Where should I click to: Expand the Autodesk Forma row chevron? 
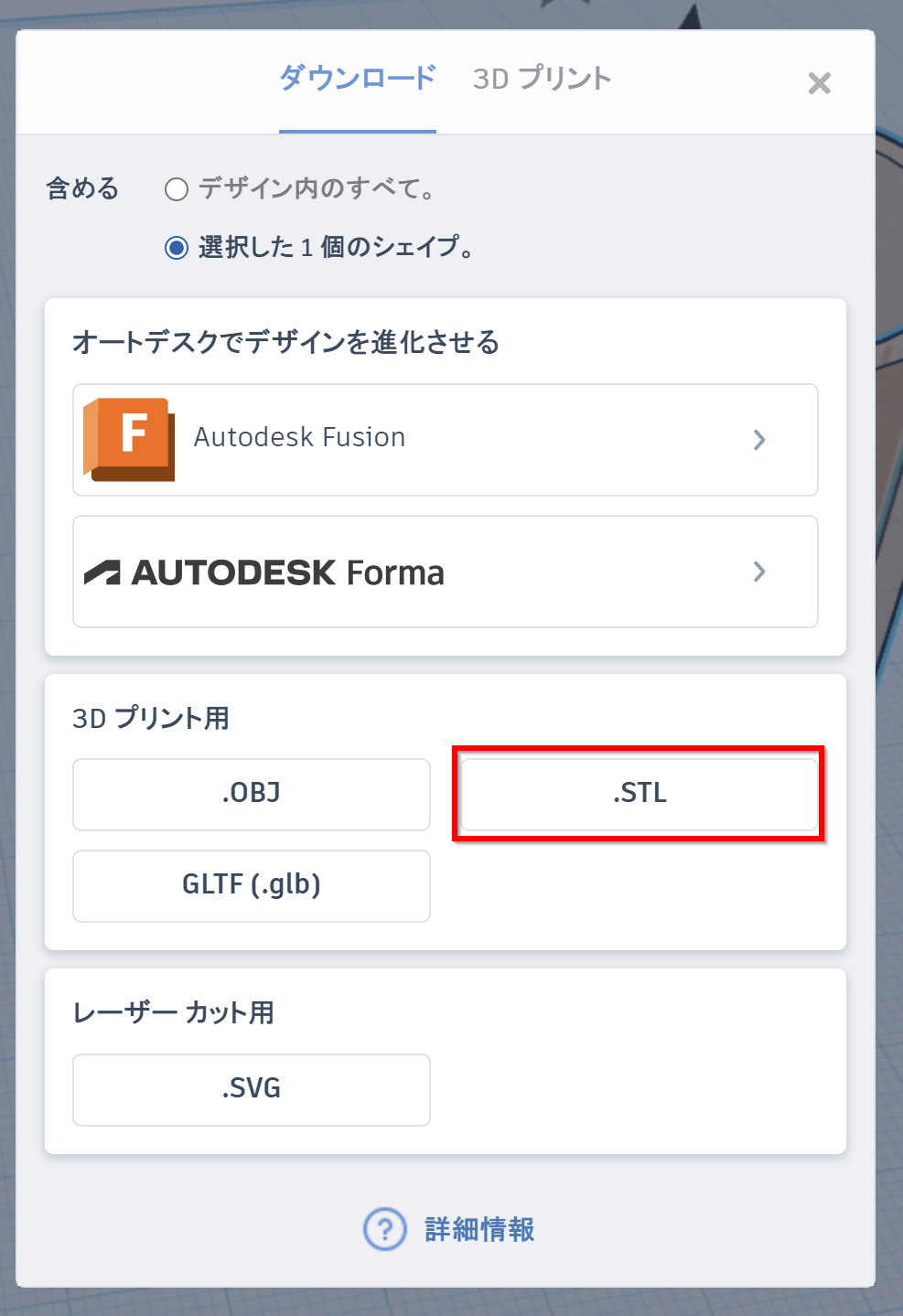[759, 572]
